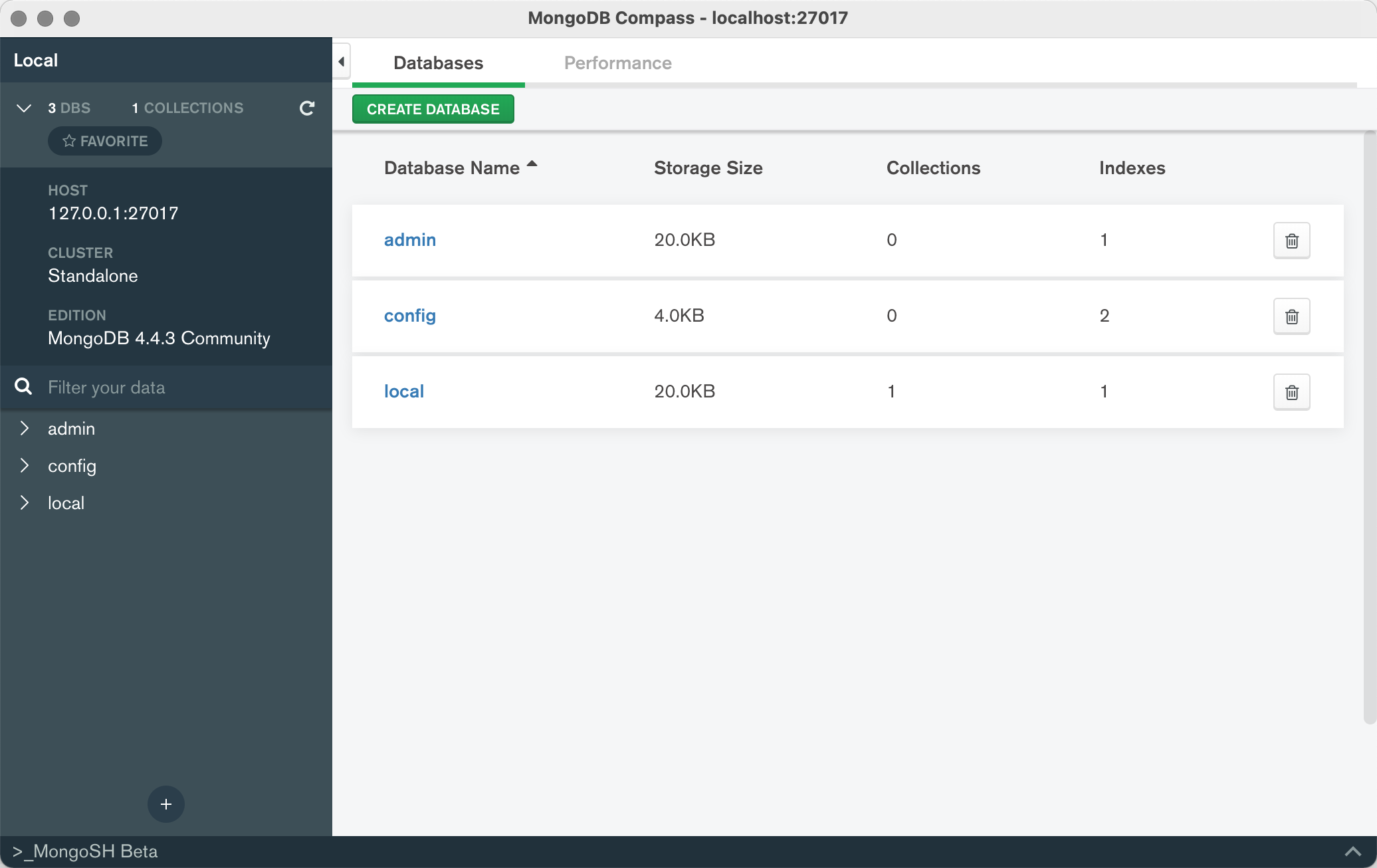Click the Standalone cluster value
This screenshot has height=868, width=1377.
click(x=93, y=276)
